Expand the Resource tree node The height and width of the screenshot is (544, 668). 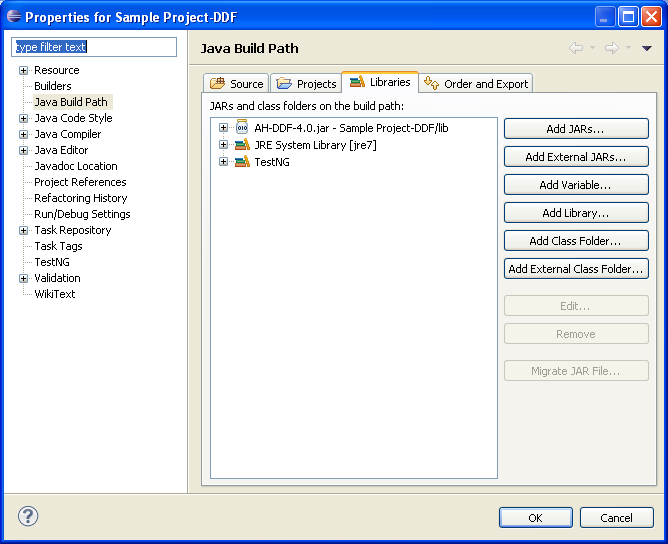[23, 70]
